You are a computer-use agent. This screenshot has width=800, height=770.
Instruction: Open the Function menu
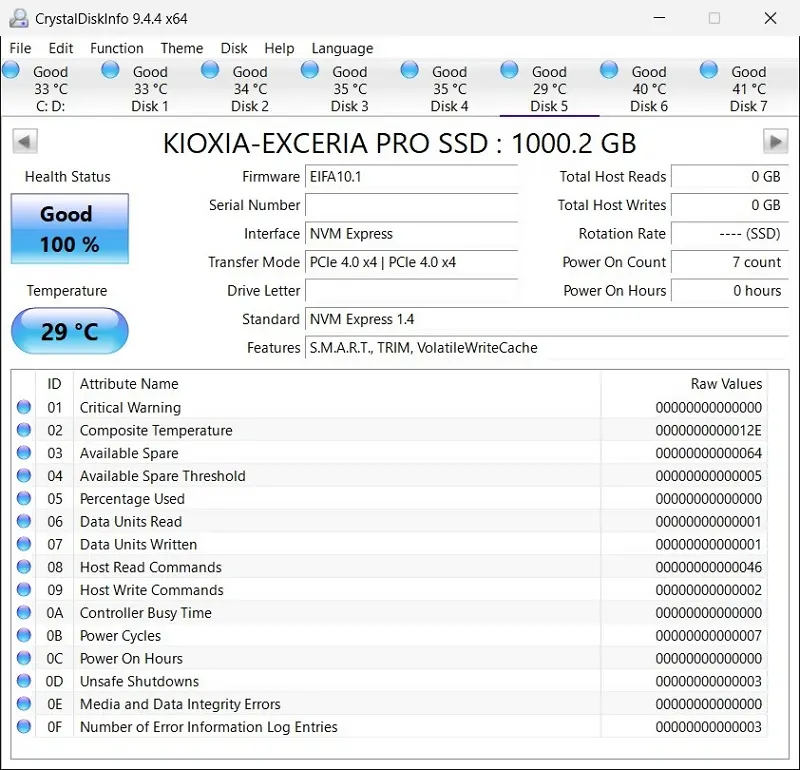tap(117, 48)
